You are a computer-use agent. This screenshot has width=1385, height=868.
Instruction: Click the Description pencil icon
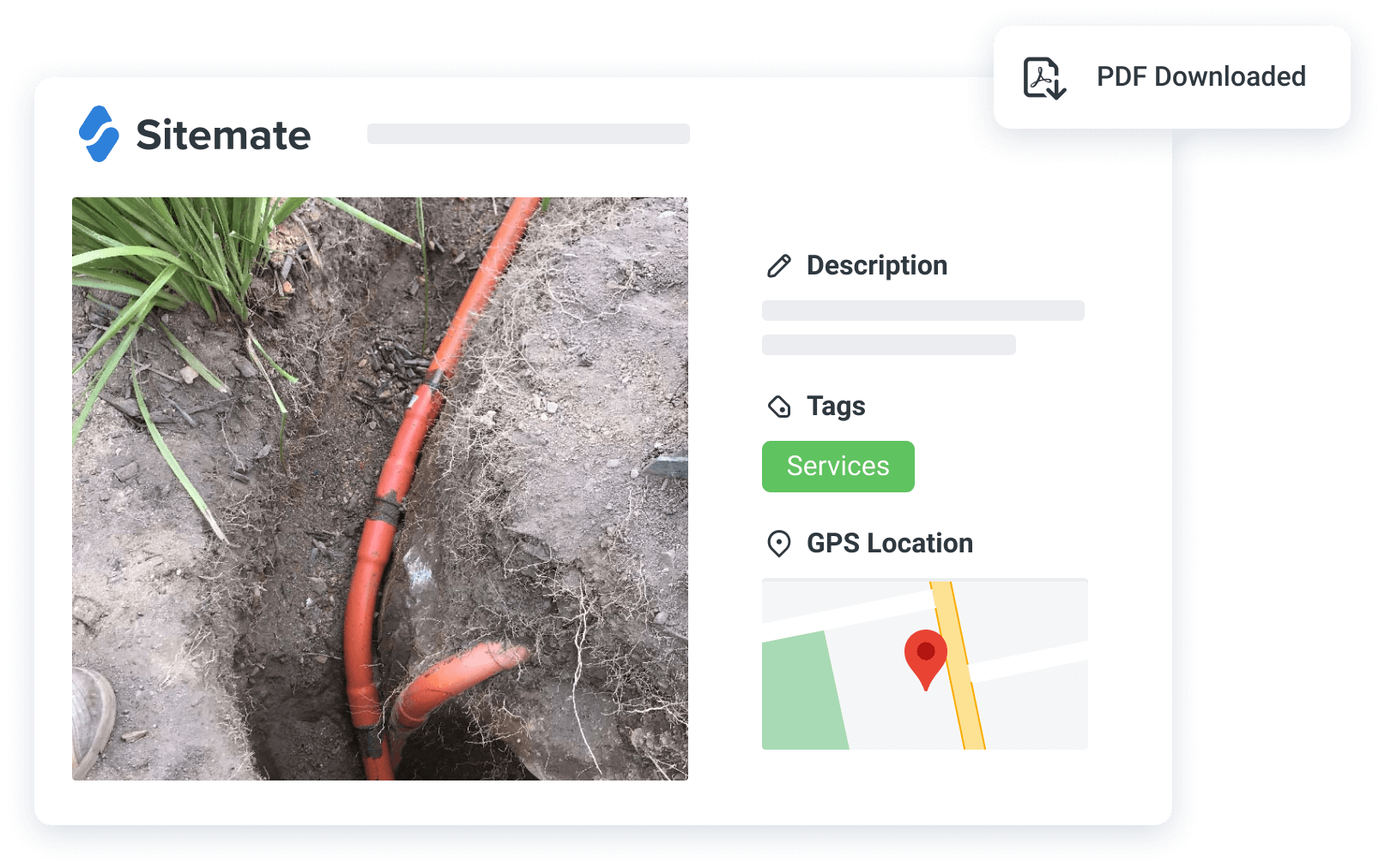coord(778,266)
